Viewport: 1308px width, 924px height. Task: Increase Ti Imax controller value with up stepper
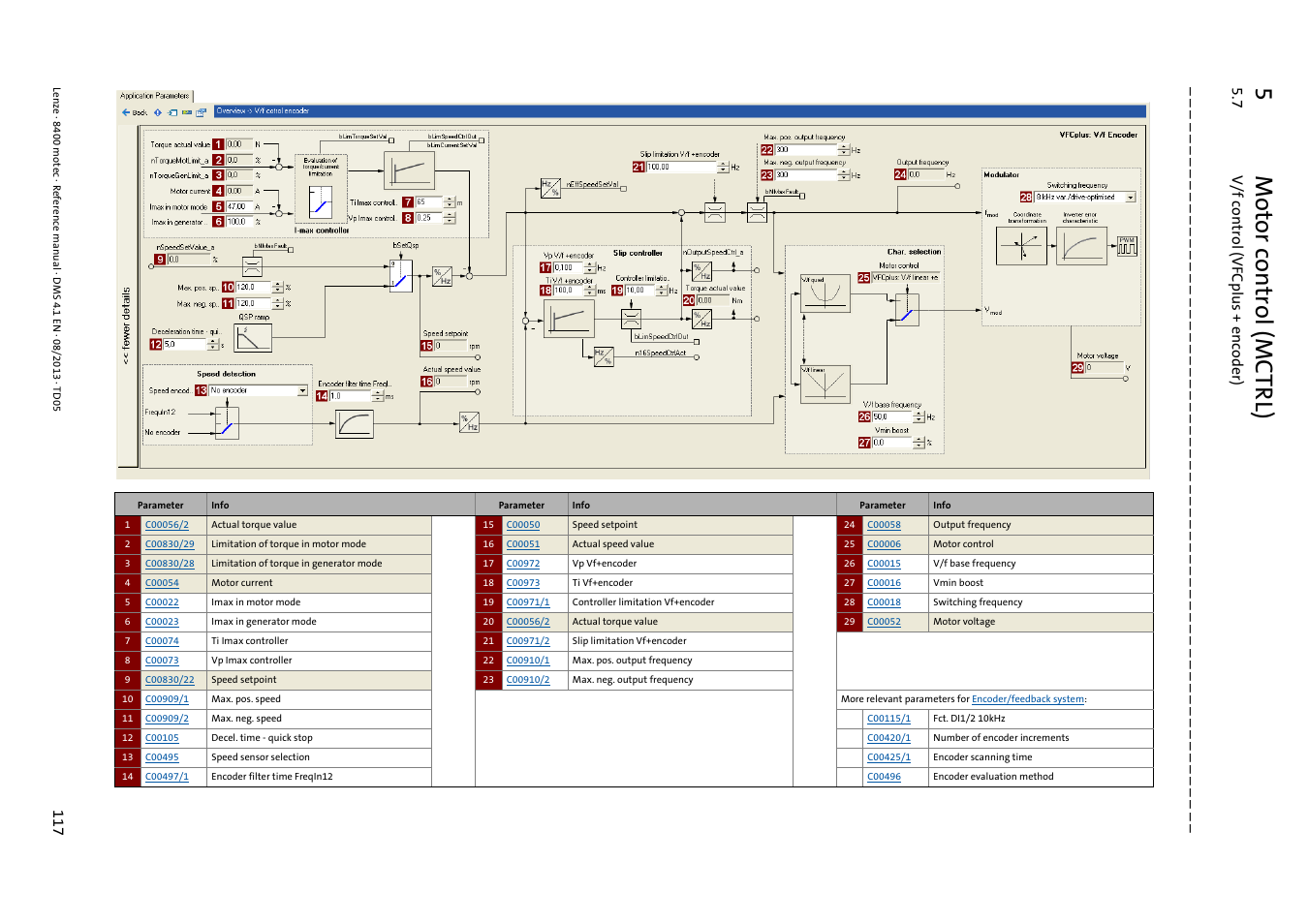click(450, 199)
